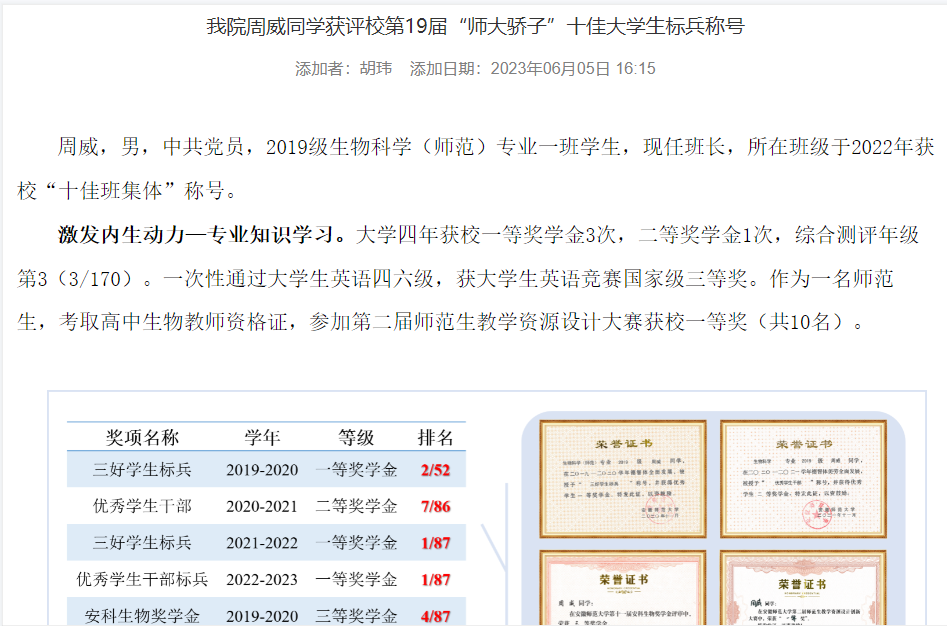This screenshot has height=626, width=947.
Task: Click the 等级 table column header
Action: 355,438
